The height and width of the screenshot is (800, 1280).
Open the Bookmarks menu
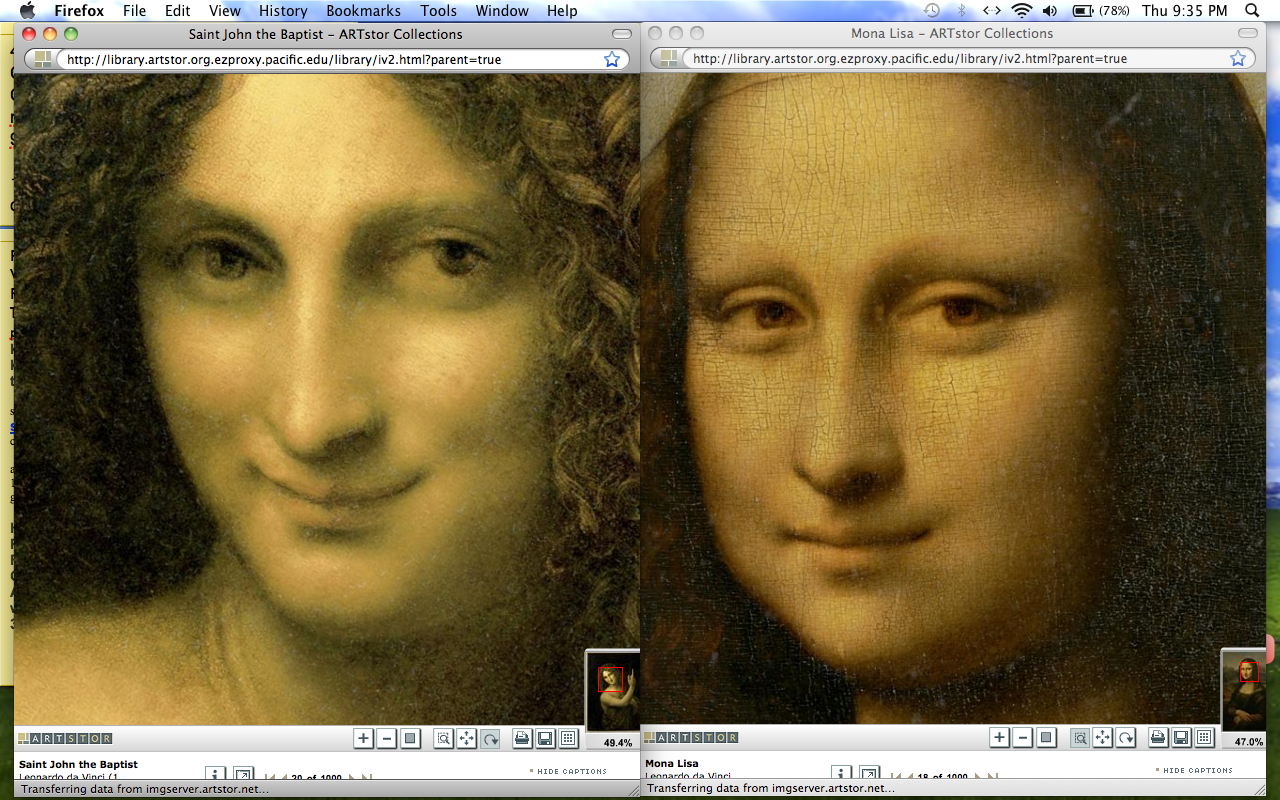pyautogui.click(x=363, y=11)
